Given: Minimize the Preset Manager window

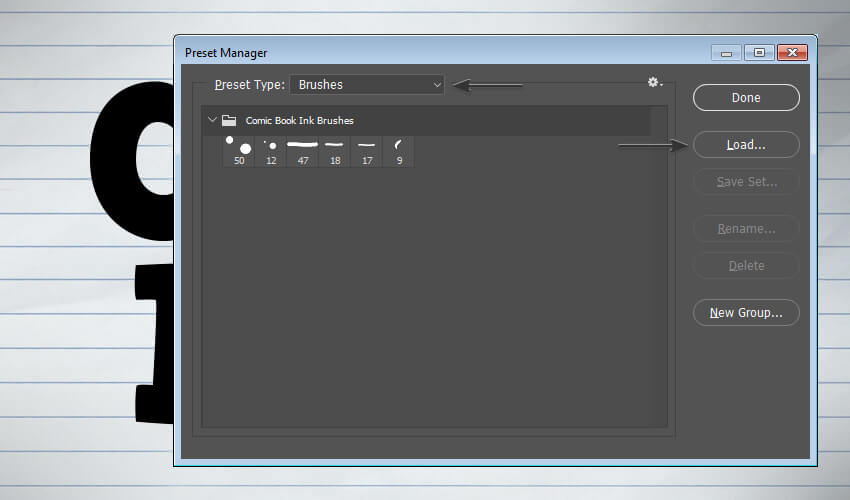Looking at the screenshot, I should 726,53.
